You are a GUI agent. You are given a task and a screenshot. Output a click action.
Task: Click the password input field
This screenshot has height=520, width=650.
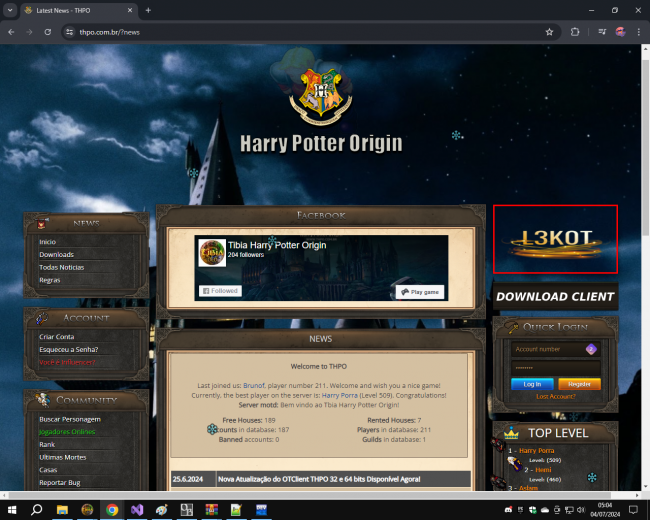tap(555, 368)
